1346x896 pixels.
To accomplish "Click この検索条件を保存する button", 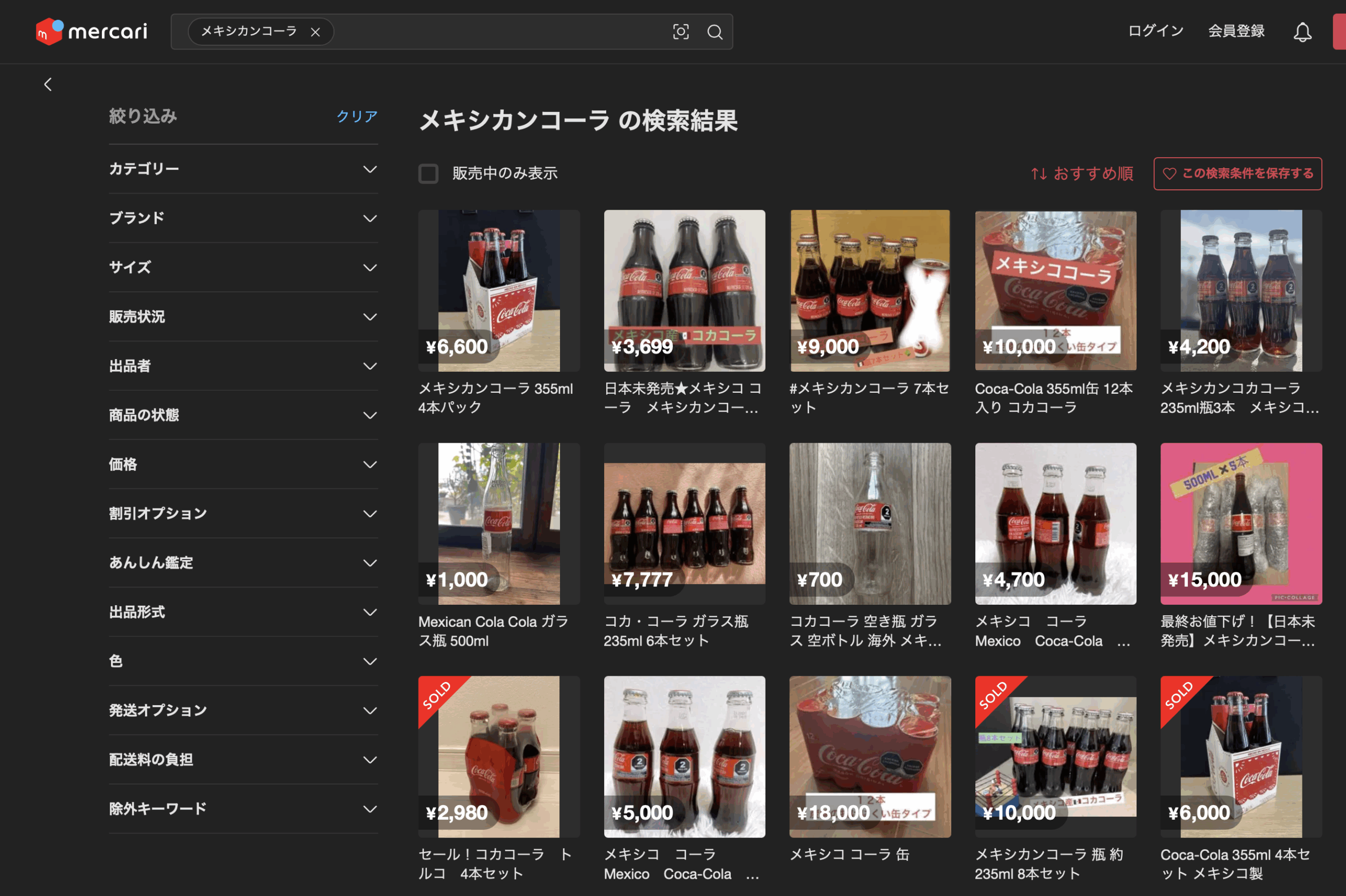I will pyautogui.click(x=1238, y=174).
